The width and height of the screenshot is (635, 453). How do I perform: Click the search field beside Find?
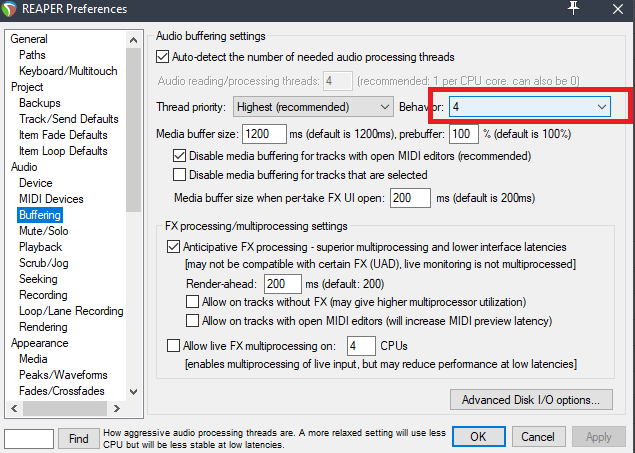tap(29, 439)
